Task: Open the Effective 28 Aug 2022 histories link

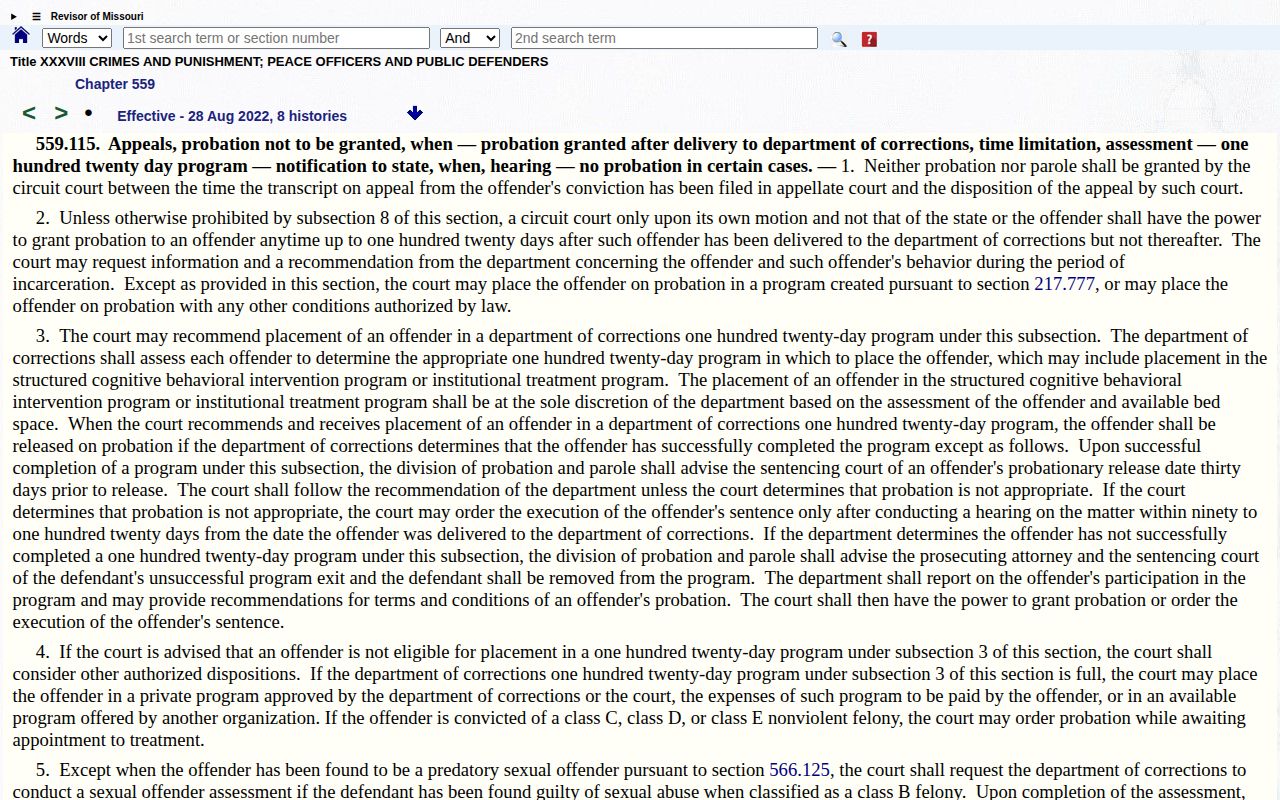Action: coord(232,116)
